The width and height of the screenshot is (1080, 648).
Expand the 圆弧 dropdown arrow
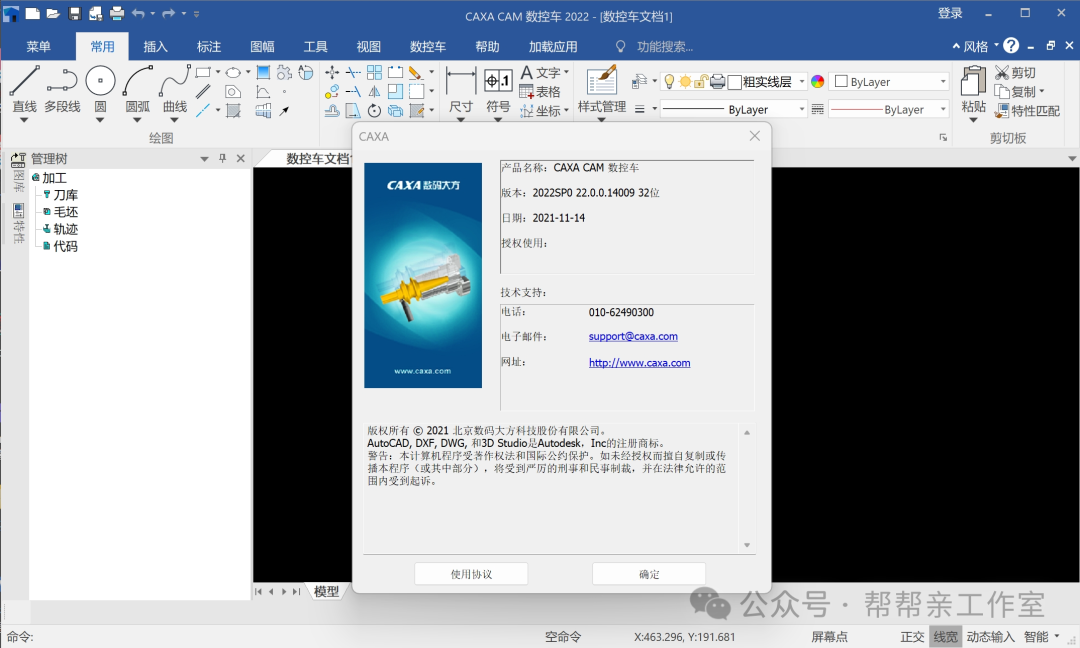(137, 121)
